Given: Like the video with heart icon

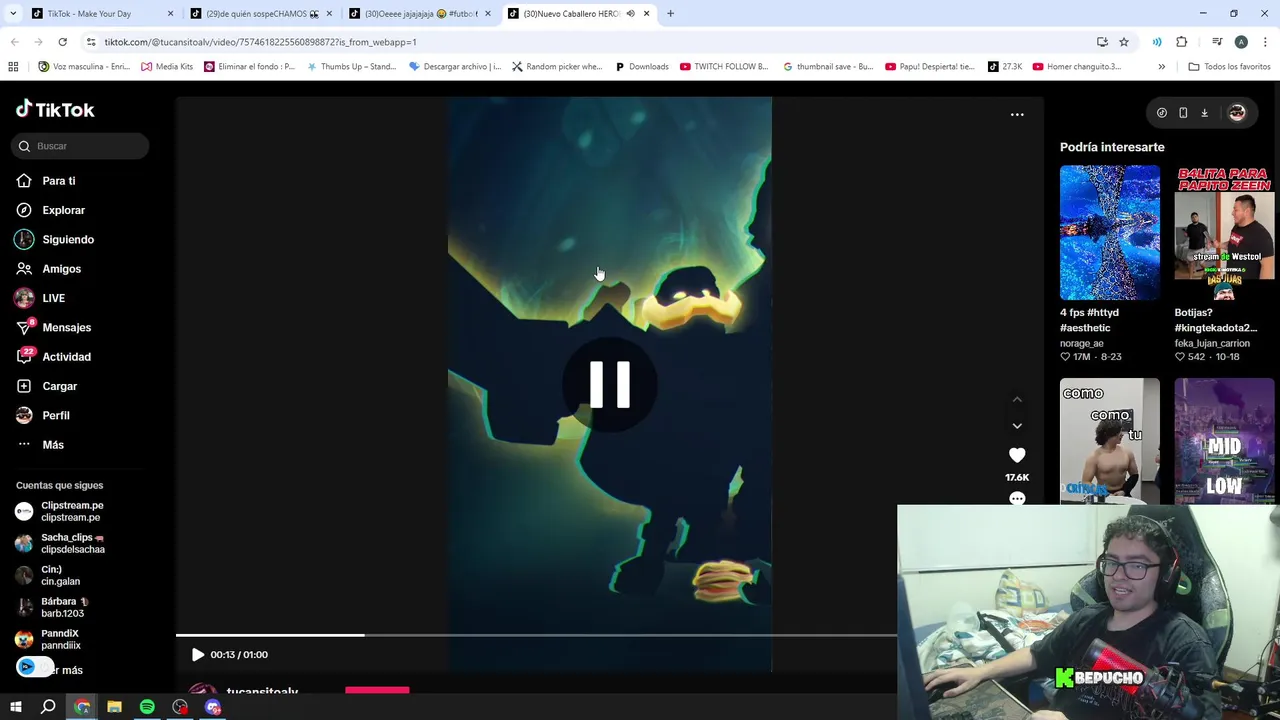Looking at the screenshot, I should pos(1017,456).
